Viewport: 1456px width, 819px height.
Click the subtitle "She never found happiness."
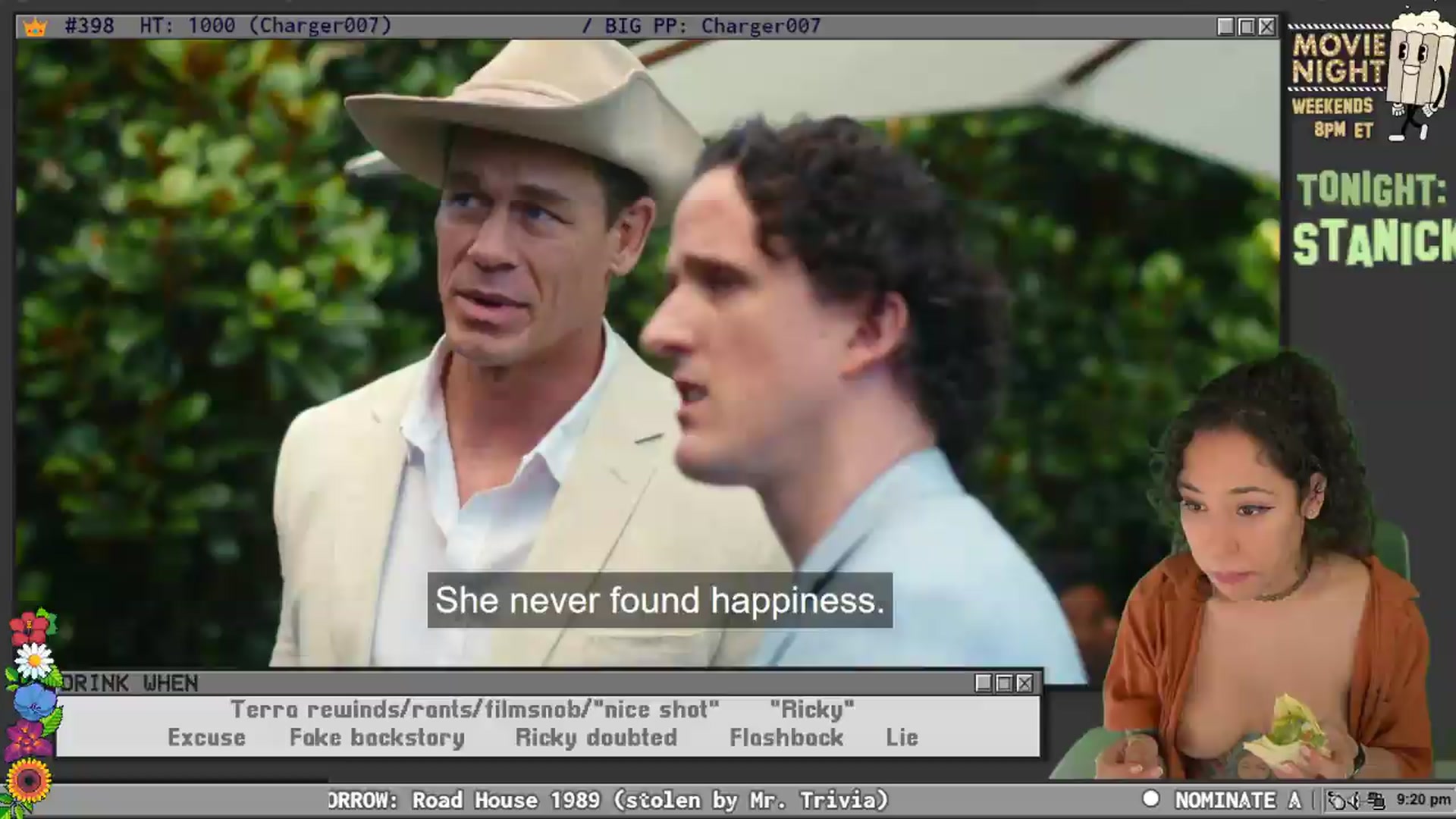660,600
